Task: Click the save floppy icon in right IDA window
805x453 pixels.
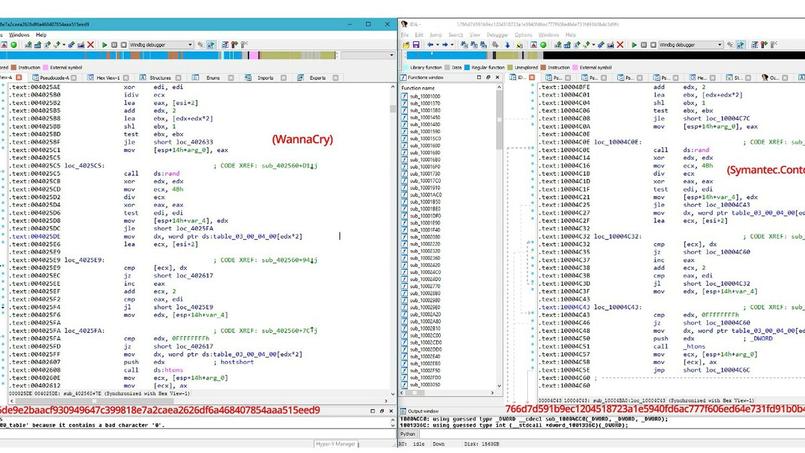Action: click(416, 45)
